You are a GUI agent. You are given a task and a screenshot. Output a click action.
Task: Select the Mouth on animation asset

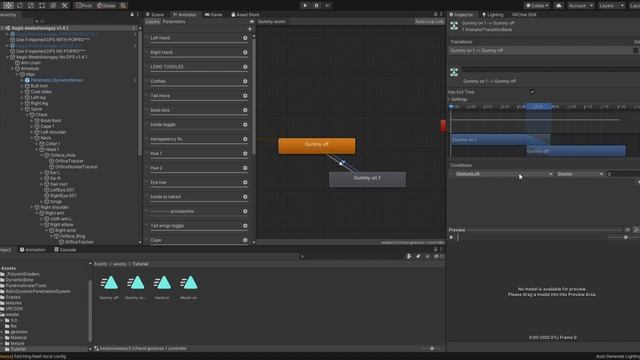click(x=188, y=287)
